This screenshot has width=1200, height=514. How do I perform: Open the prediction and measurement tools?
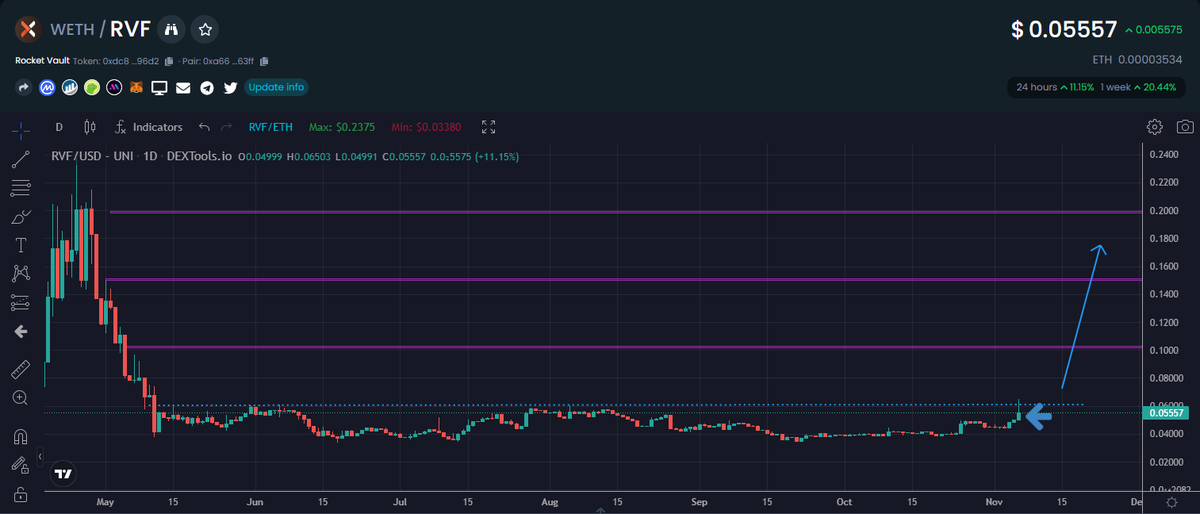pyautogui.click(x=20, y=302)
